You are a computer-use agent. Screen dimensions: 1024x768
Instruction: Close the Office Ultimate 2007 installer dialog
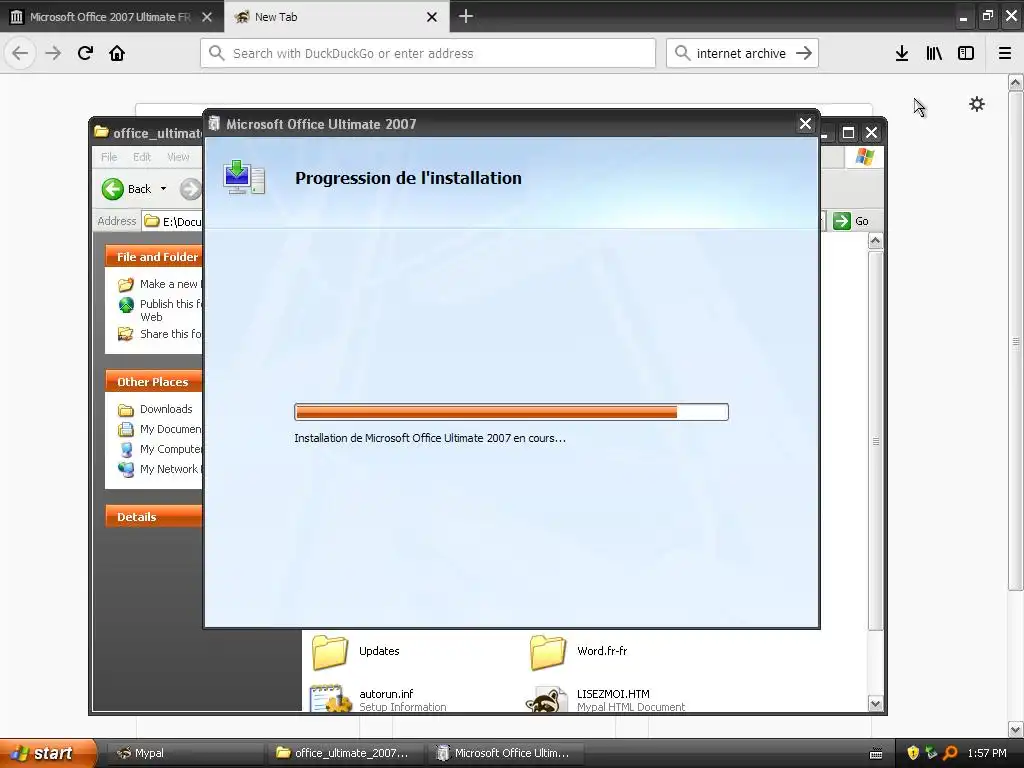coord(805,123)
